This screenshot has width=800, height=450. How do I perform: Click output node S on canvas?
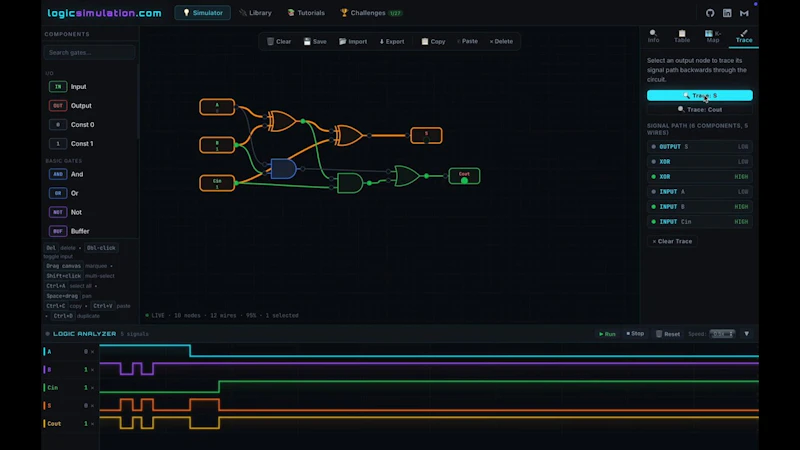coord(426,135)
